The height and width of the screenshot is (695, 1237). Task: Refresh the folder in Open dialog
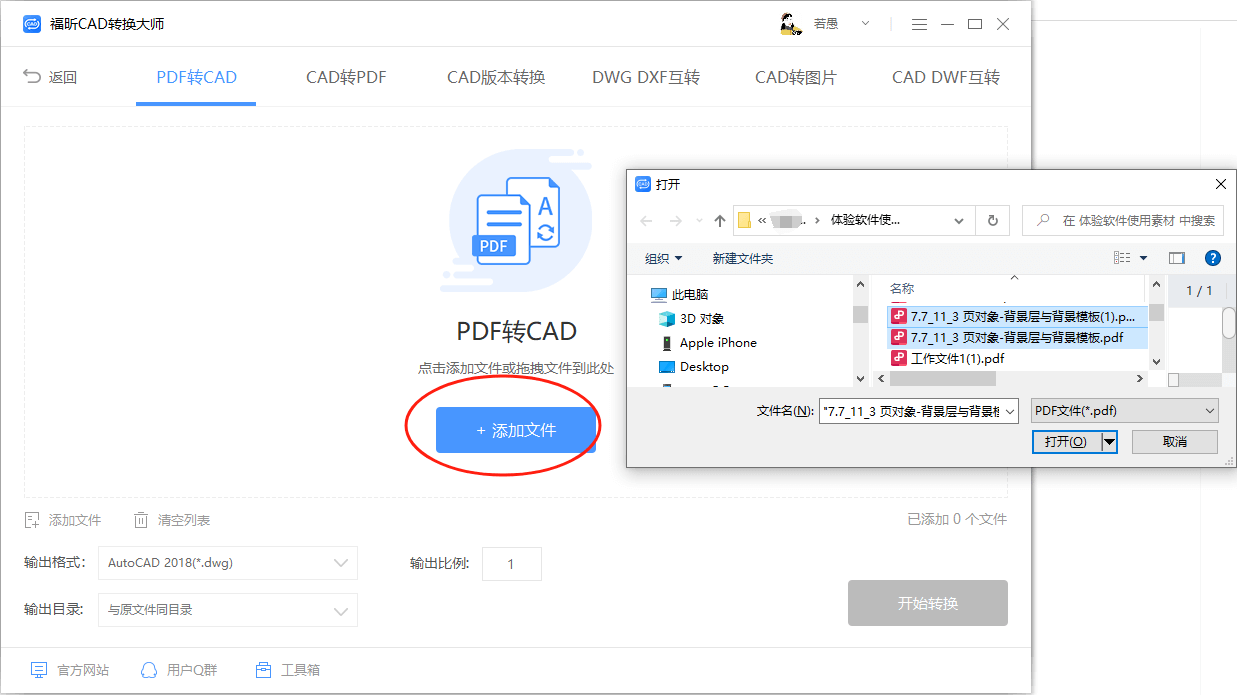pos(992,221)
